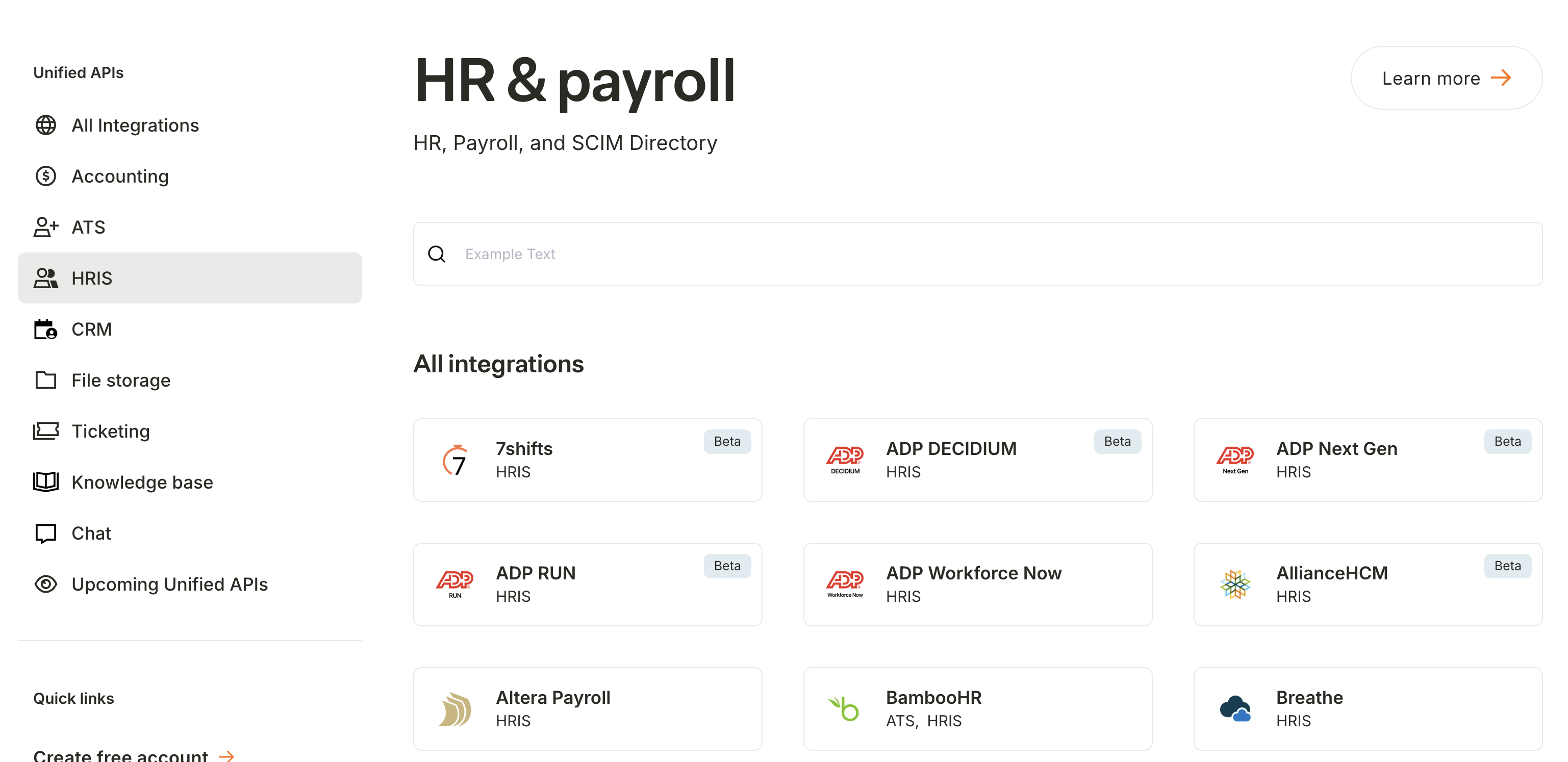
Task: Click the ADP DECIDIUM logo
Action: (845, 460)
